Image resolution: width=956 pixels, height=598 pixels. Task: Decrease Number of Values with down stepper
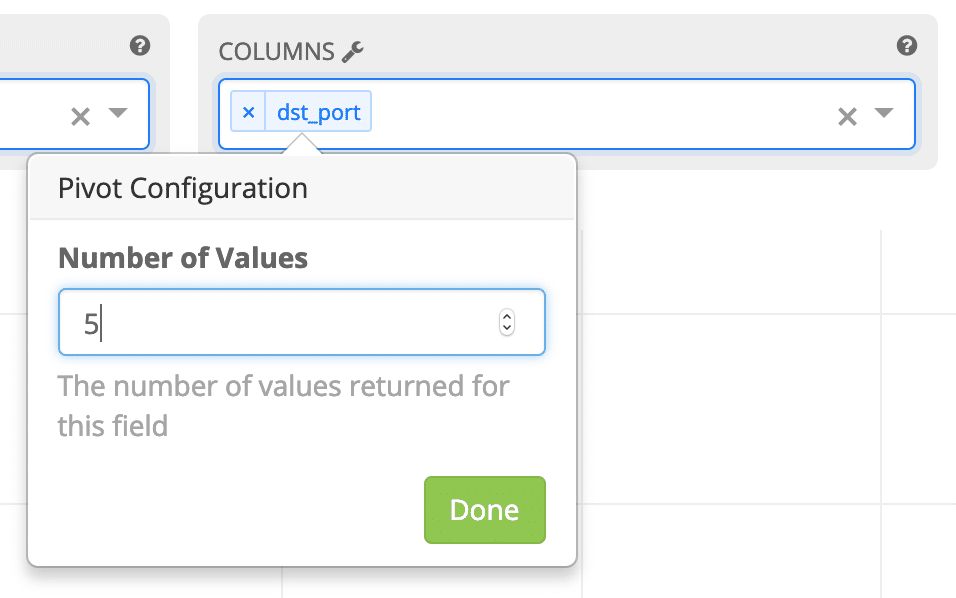pyautogui.click(x=507, y=329)
